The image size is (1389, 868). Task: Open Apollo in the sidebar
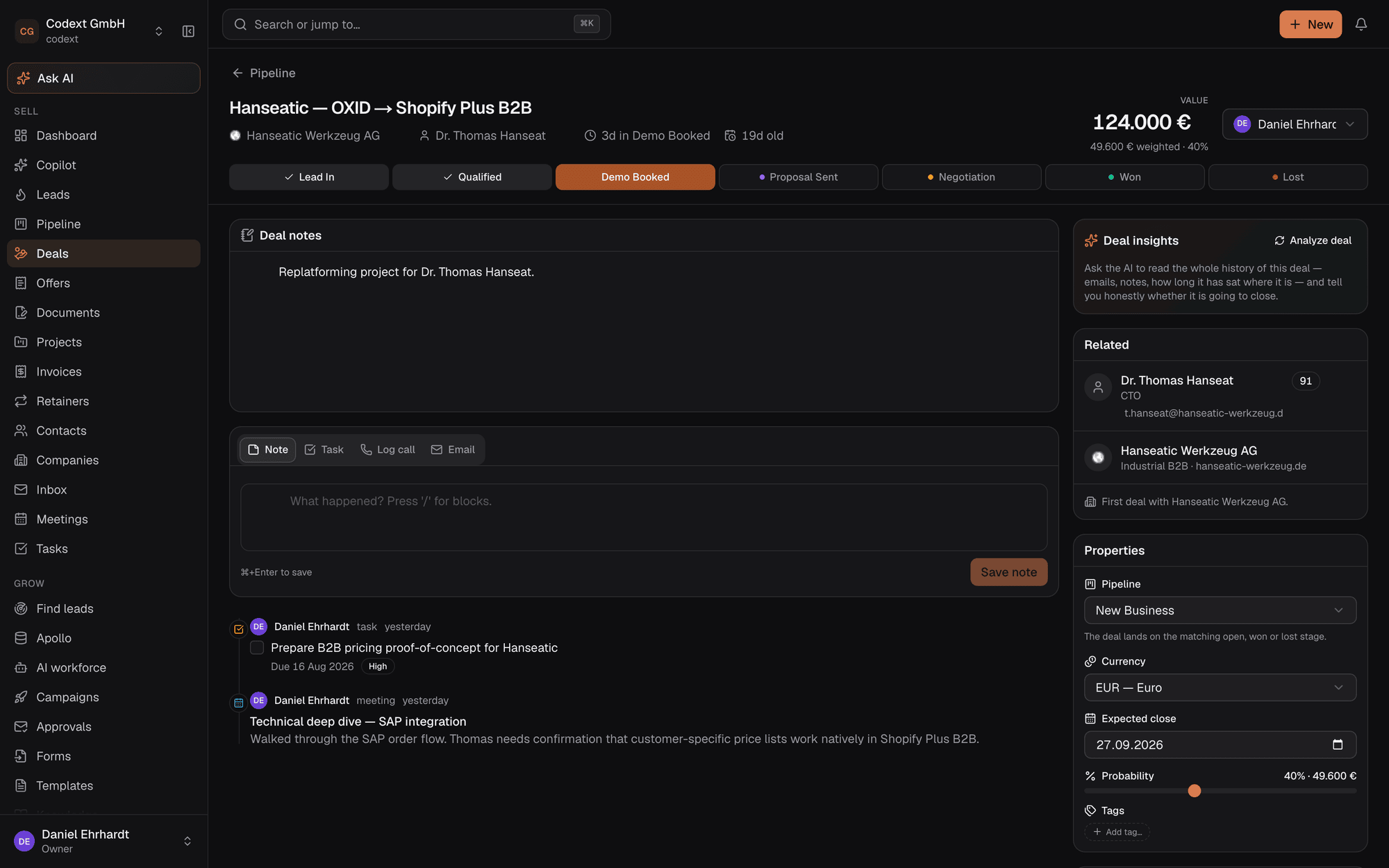coord(103,638)
